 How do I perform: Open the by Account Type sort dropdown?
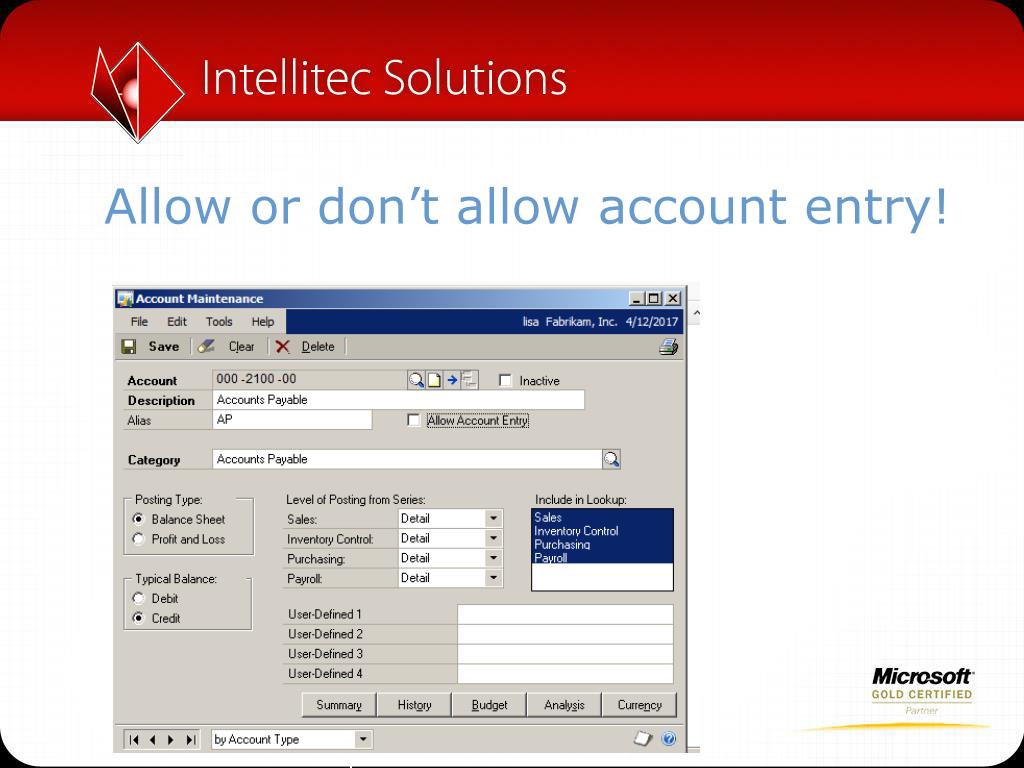tap(363, 739)
